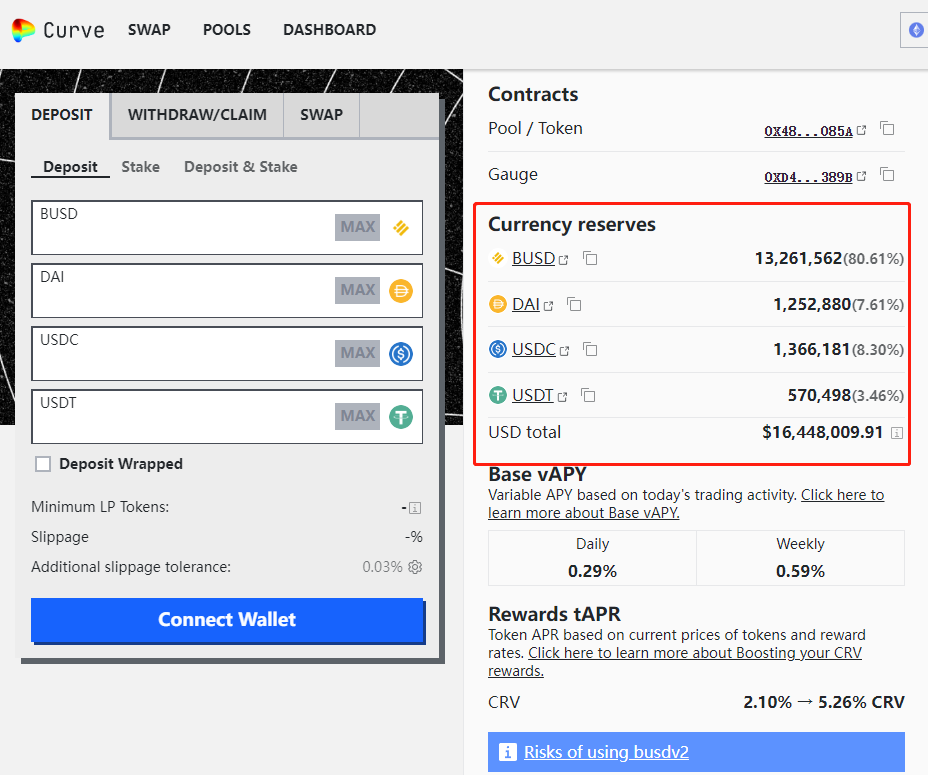Copy the BUSD reserve token address
This screenshot has height=775, width=928.
590,258
